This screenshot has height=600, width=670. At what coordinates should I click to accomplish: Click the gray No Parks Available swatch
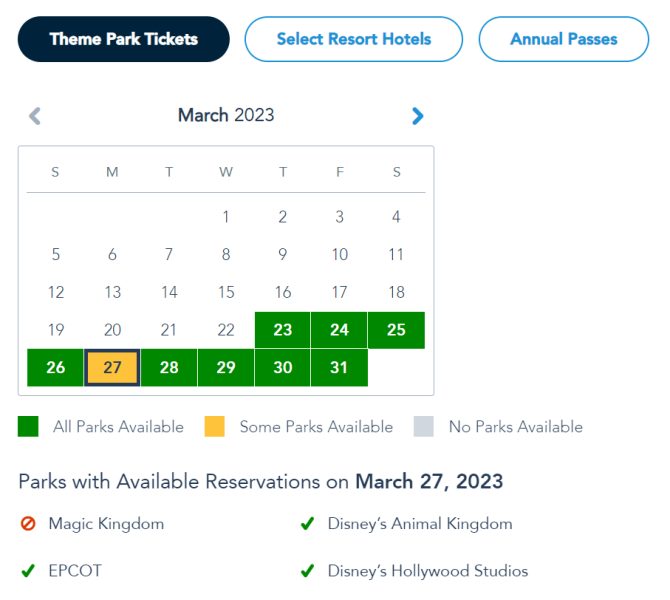click(x=424, y=427)
